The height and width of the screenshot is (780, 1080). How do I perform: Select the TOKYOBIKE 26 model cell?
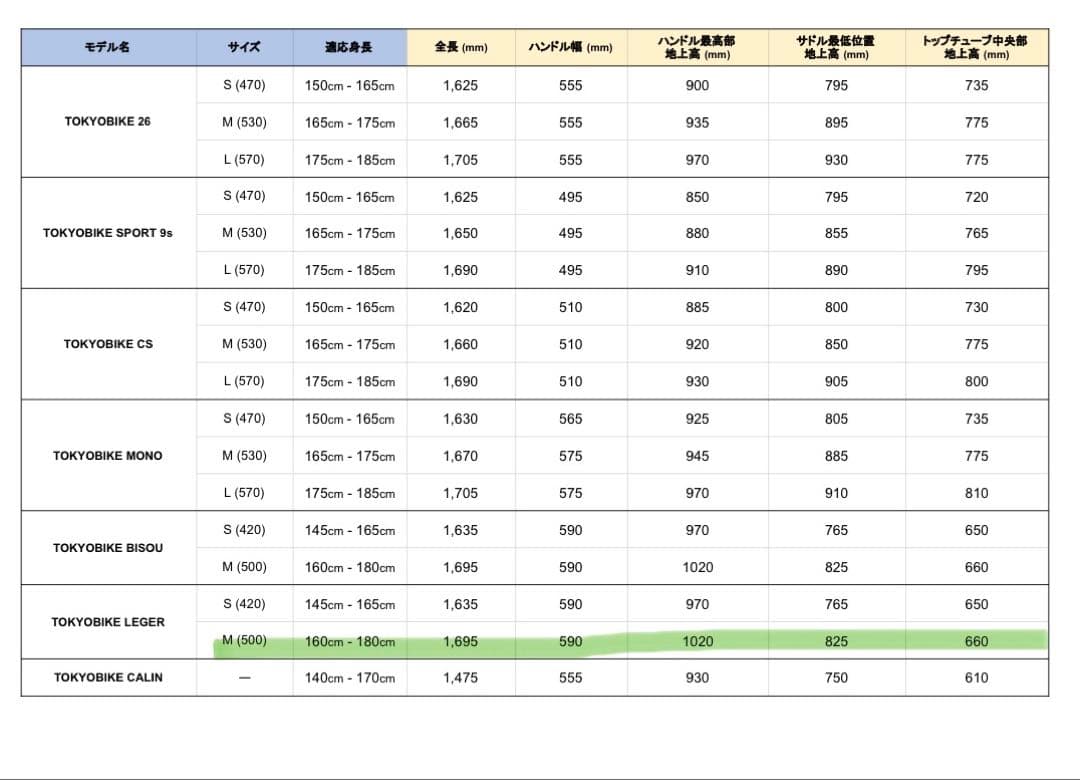108,122
